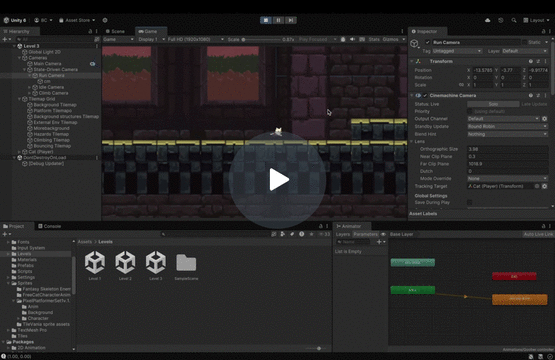Open the Unity cloud services icon

tap(487, 20)
